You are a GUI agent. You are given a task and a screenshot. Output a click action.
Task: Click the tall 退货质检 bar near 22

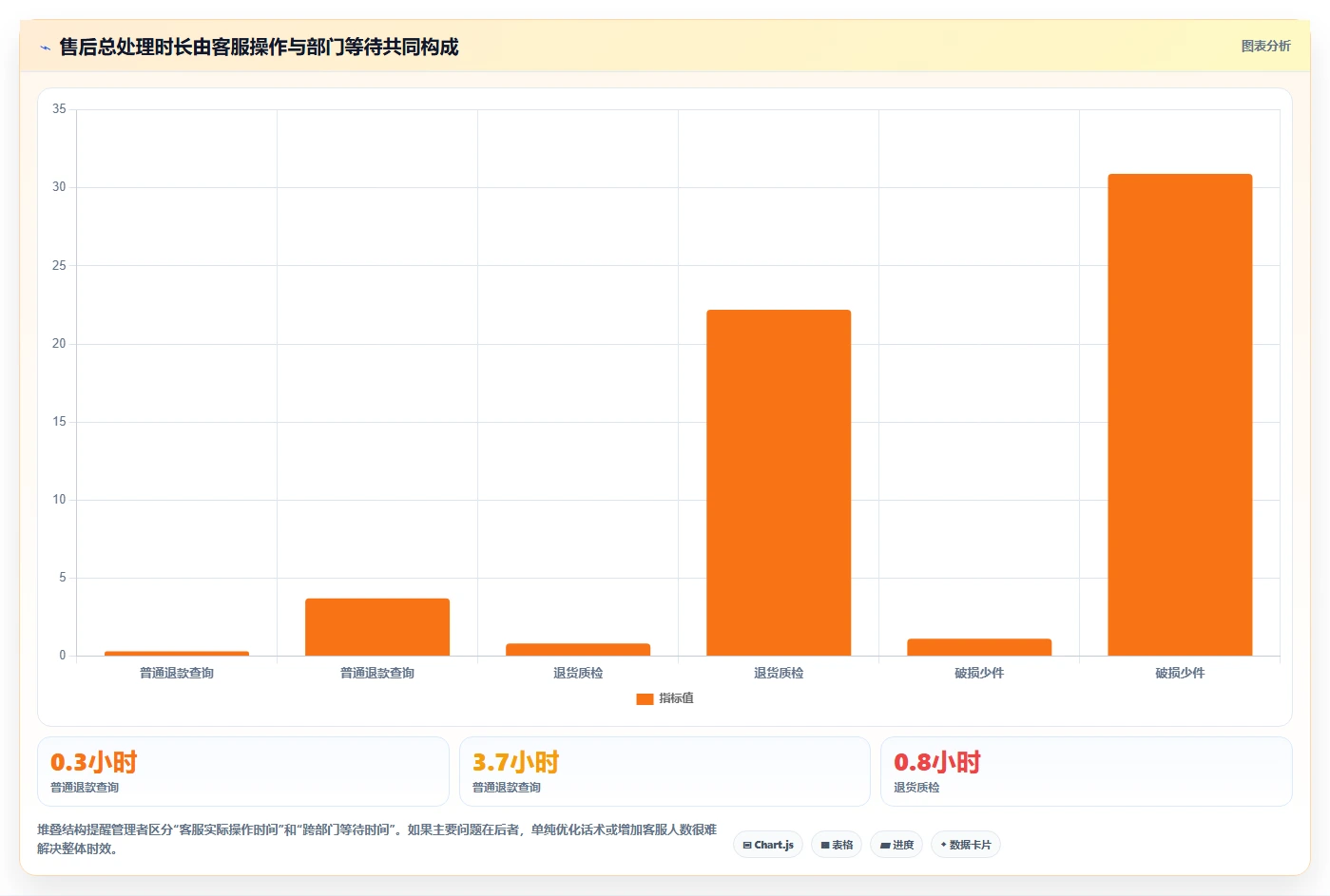(x=779, y=483)
